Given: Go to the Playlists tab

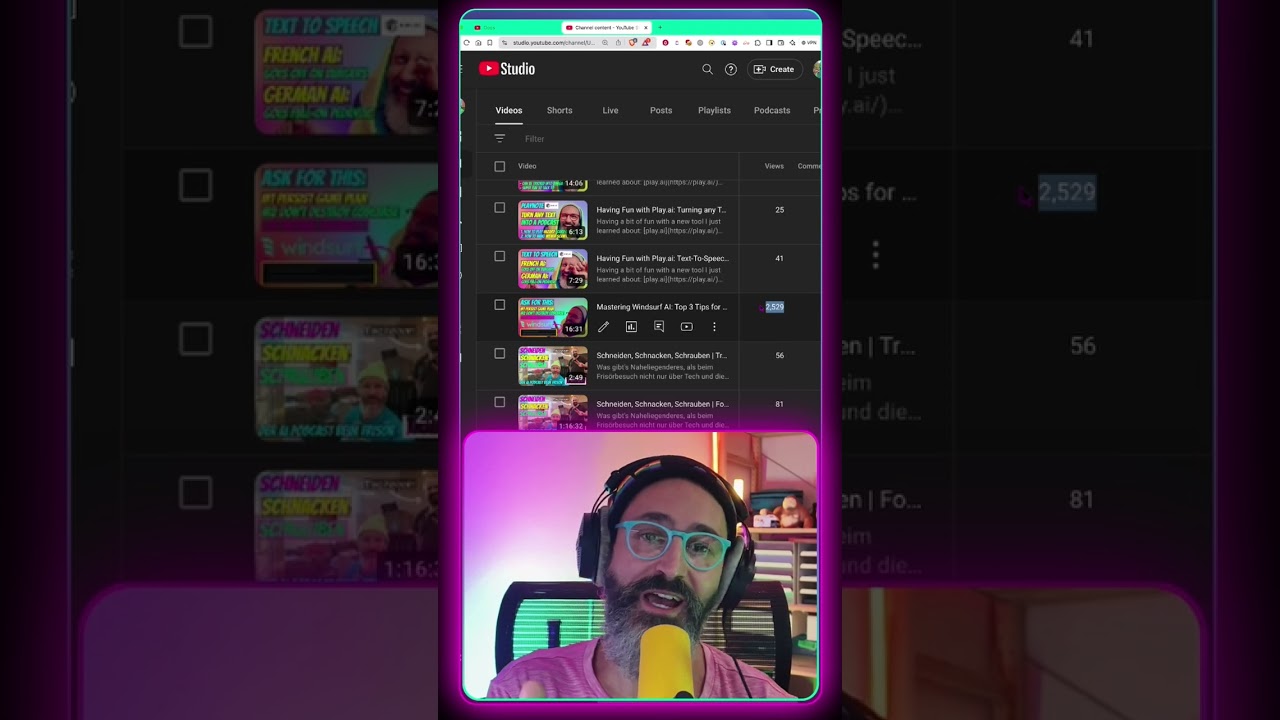Looking at the screenshot, I should click(x=714, y=111).
